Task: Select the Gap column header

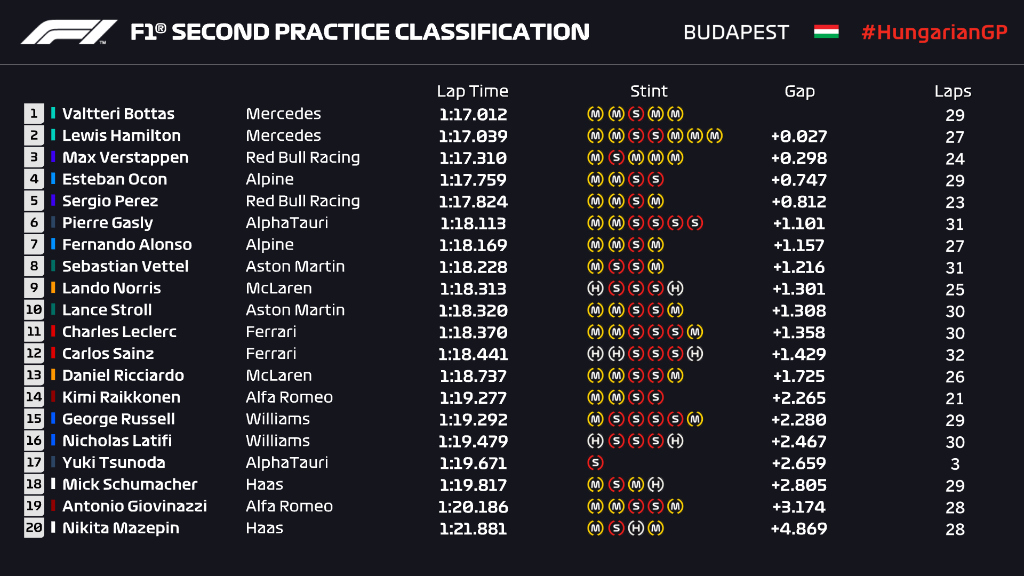Action: [799, 91]
